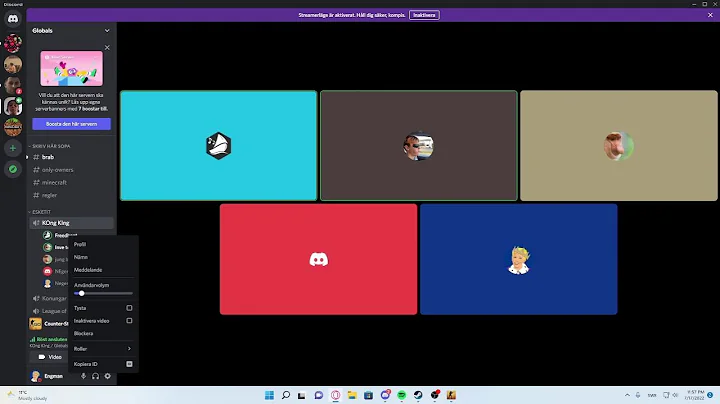This screenshot has height=404, width=720.
Task: Click the Kopiera ID icon
Action: pos(129,364)
